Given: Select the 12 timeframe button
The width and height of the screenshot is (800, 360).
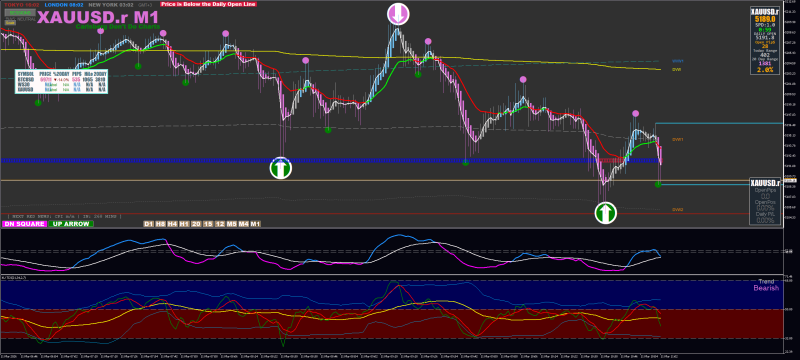Looking at the screenshot, I should (x=220, y=224).
